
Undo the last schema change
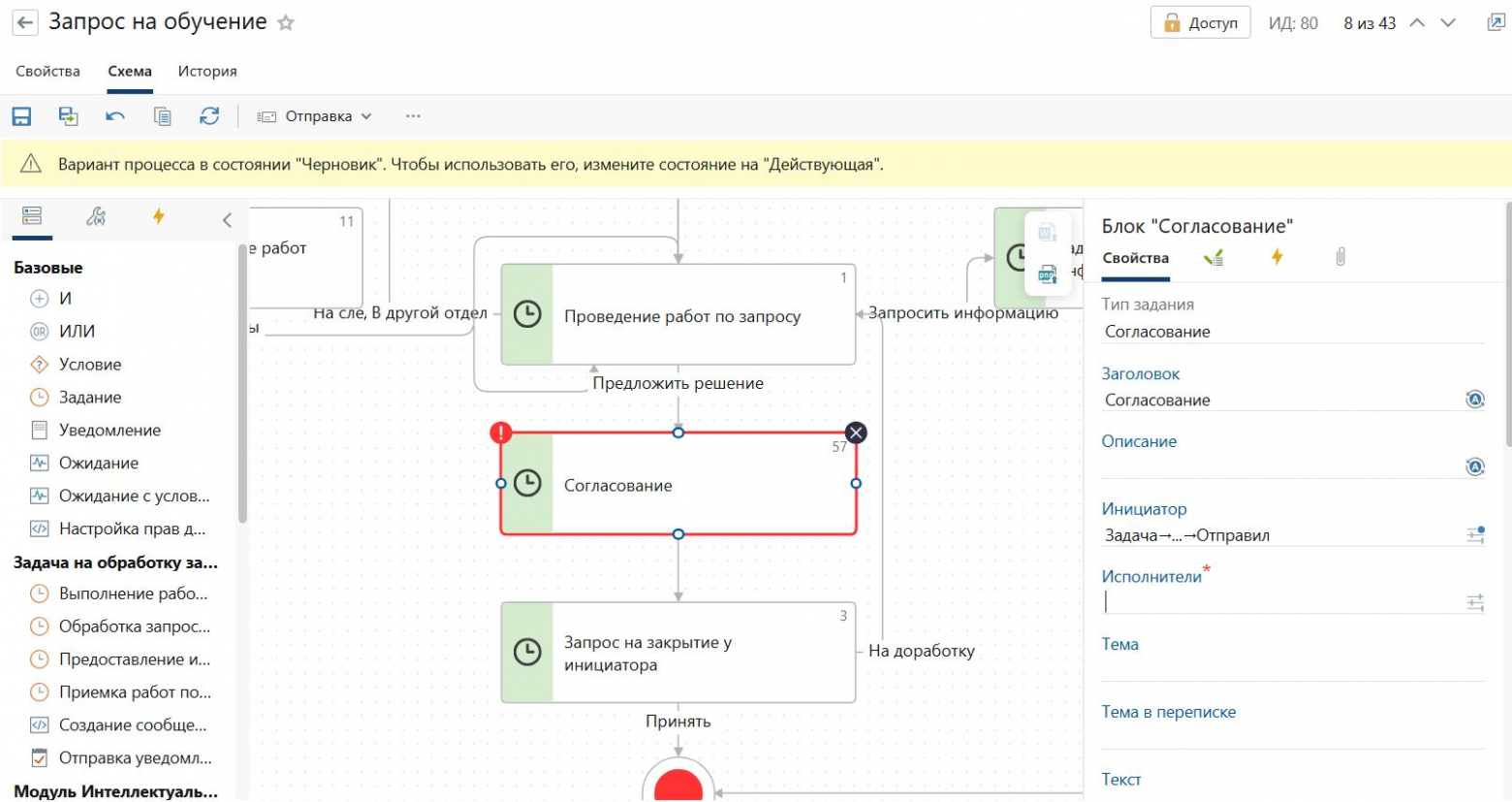(113, 115)
